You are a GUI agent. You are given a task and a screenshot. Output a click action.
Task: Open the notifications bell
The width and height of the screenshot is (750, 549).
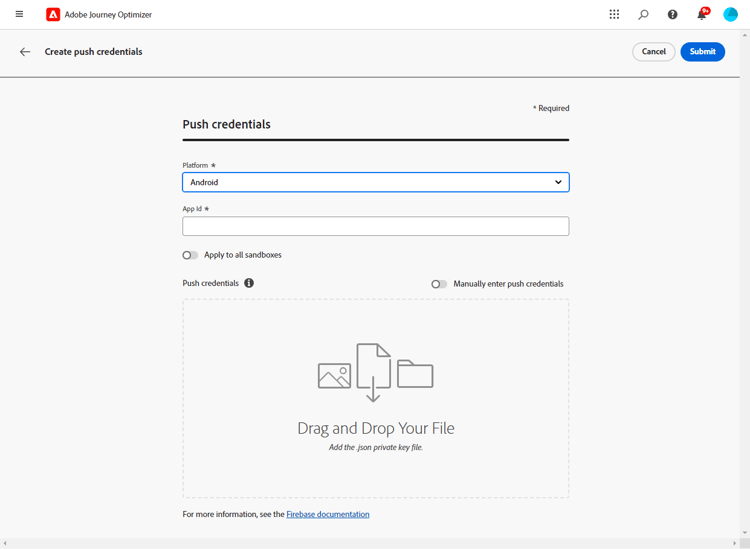coord(702,14)
